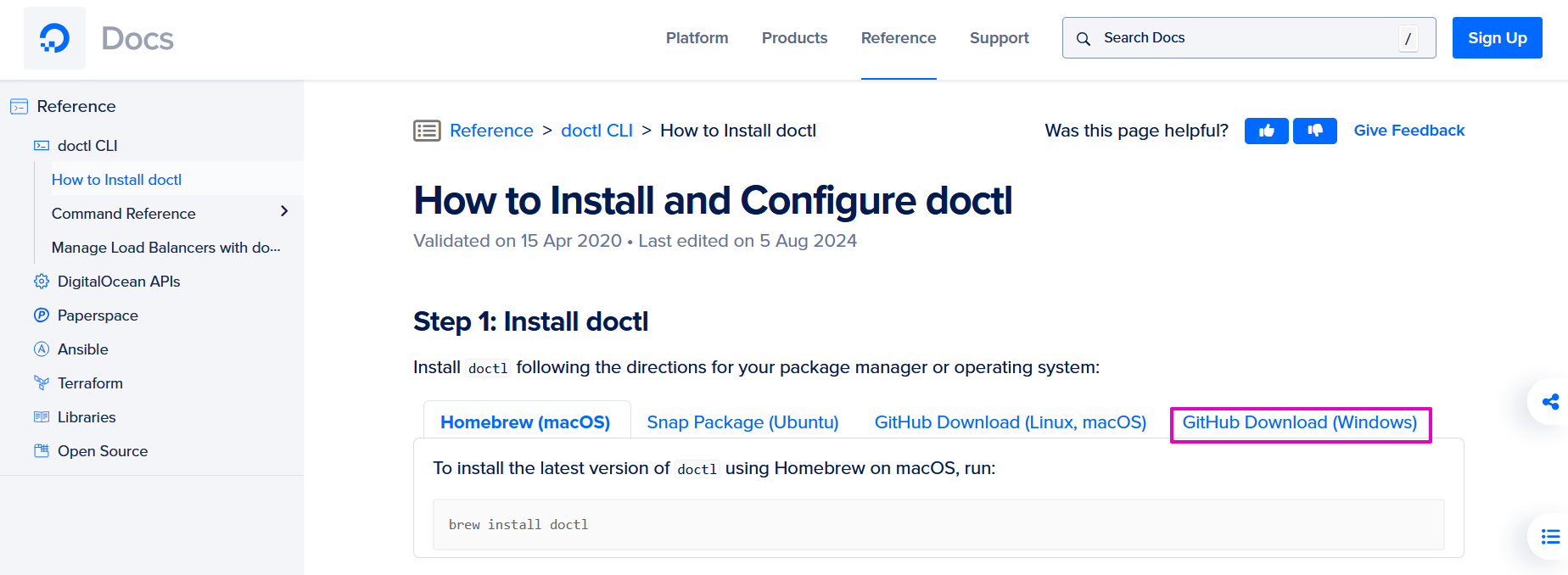Open Reference sidebar heading
Image resolution: width=1568 pixels, height=575 pixels.
pos(76,106)
